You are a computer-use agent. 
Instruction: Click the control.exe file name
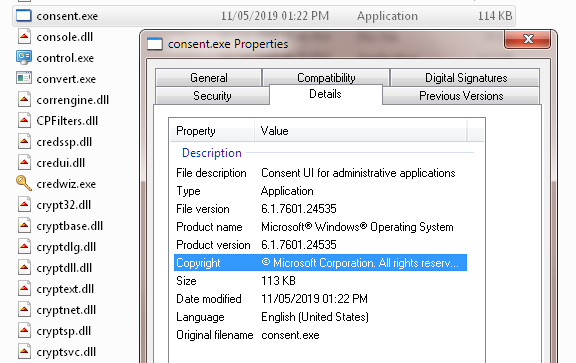point(65,58)
